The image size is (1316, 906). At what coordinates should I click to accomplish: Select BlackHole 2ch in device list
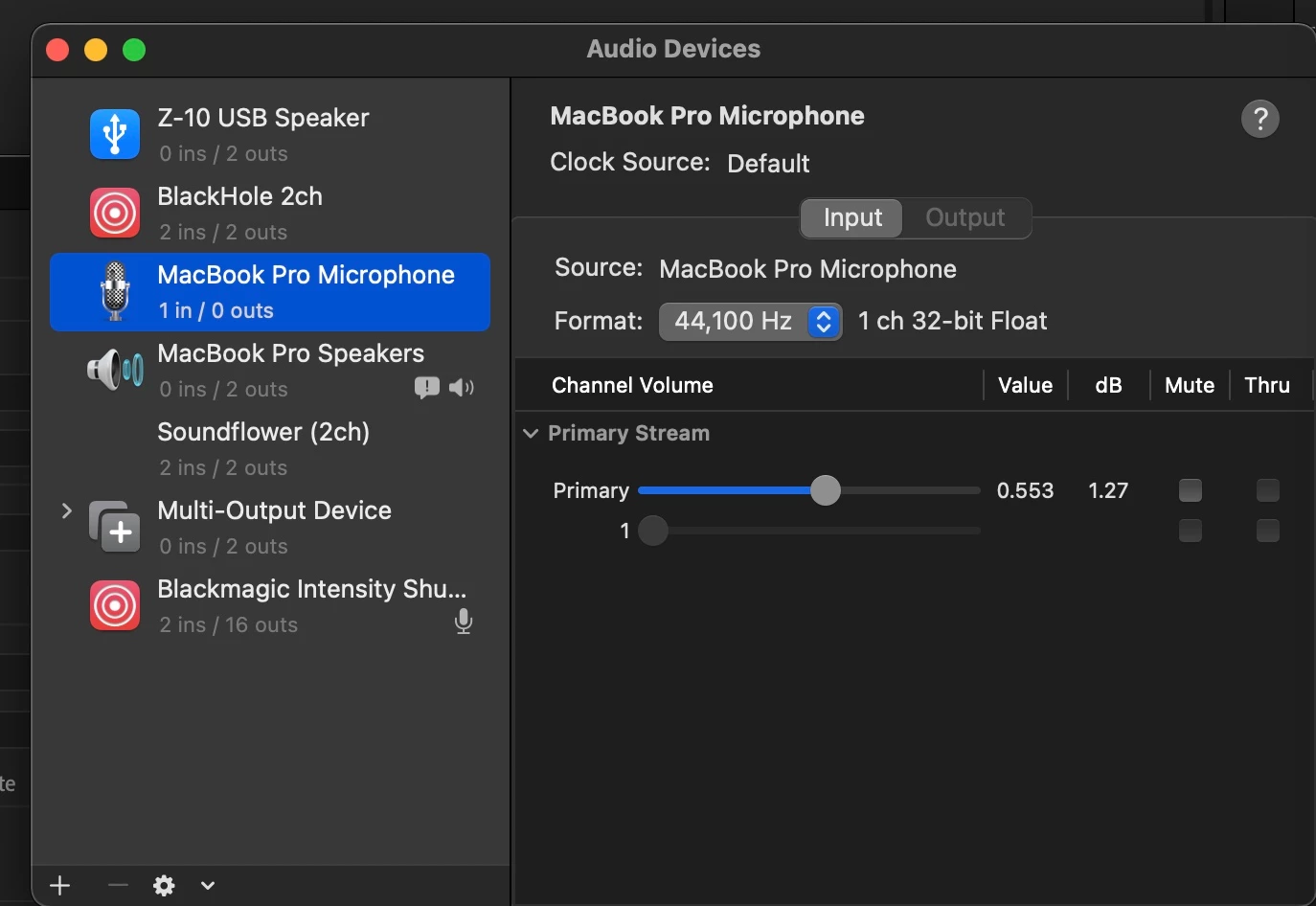click(x=270, y=214)
